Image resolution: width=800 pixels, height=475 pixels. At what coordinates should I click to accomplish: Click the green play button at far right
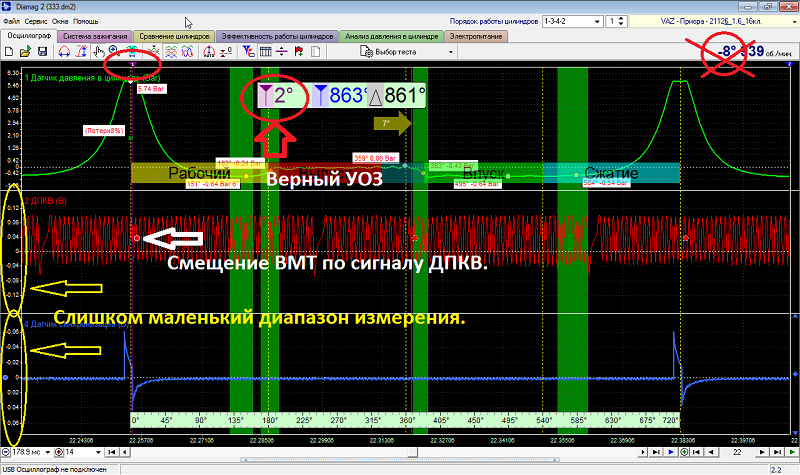tap(792, 452)
